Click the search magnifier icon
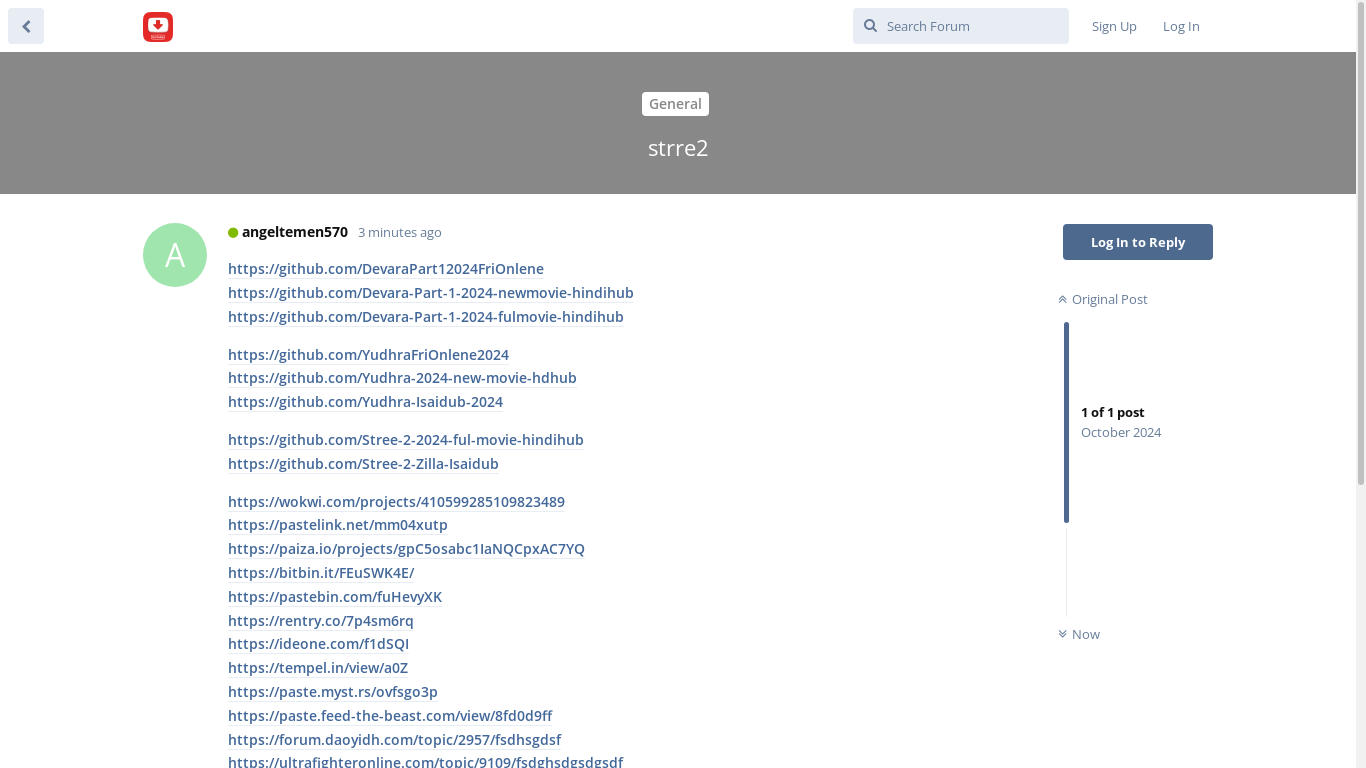This screenshot has width=1366, height=768. (870, 26)
